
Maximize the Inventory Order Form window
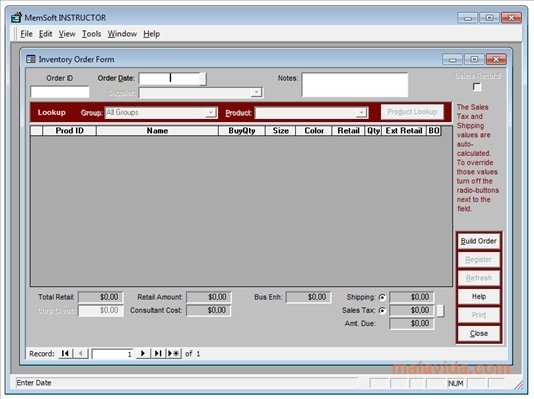(x=474, y=59)
